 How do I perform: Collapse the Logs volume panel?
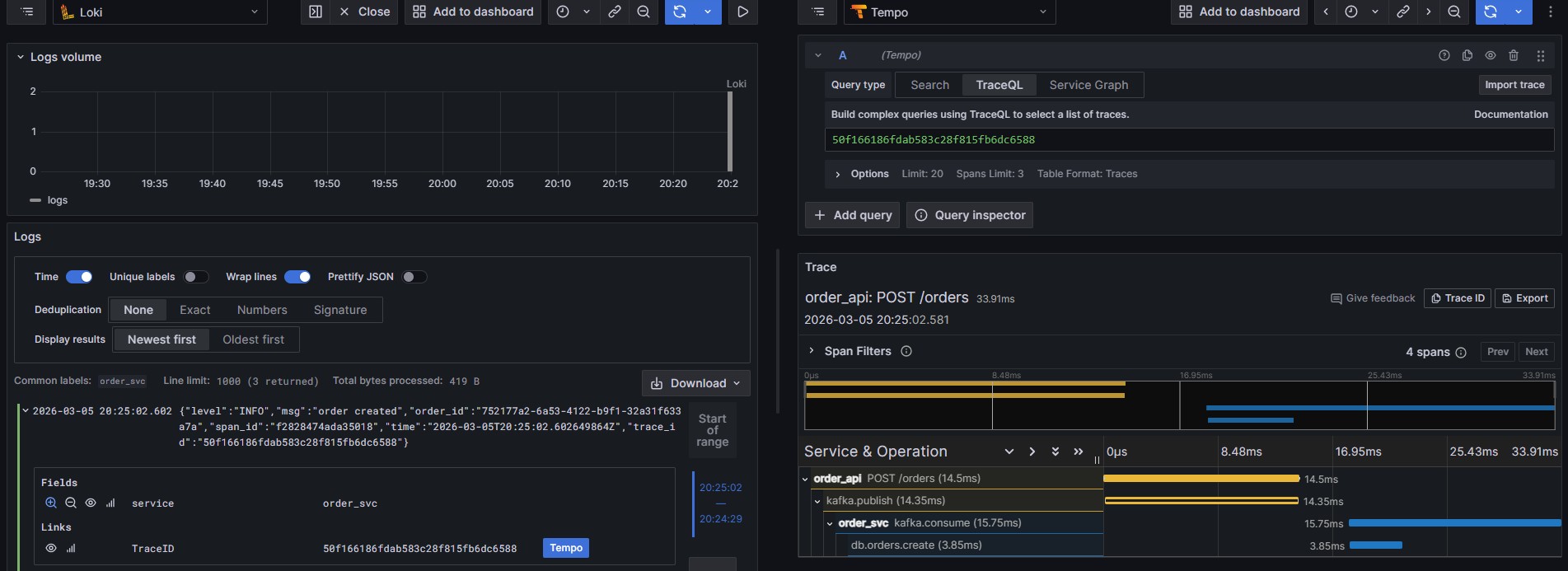click(21, 57)
